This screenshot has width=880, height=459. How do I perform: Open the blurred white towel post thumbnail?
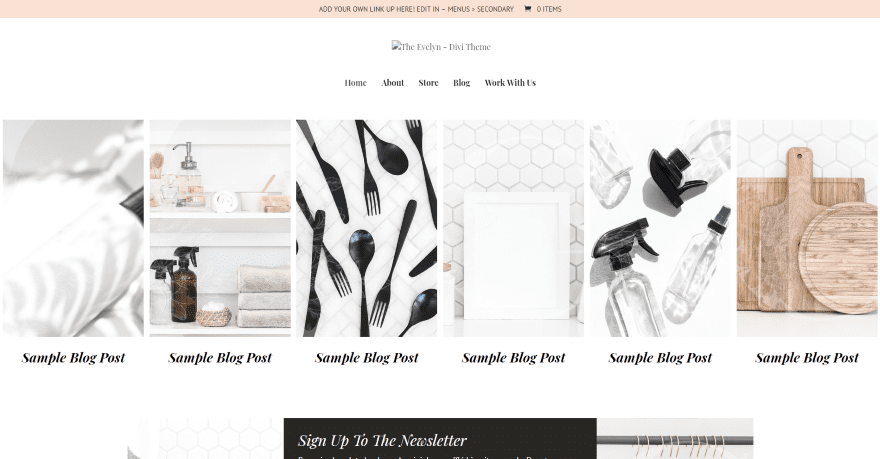(x=73, y=228)
